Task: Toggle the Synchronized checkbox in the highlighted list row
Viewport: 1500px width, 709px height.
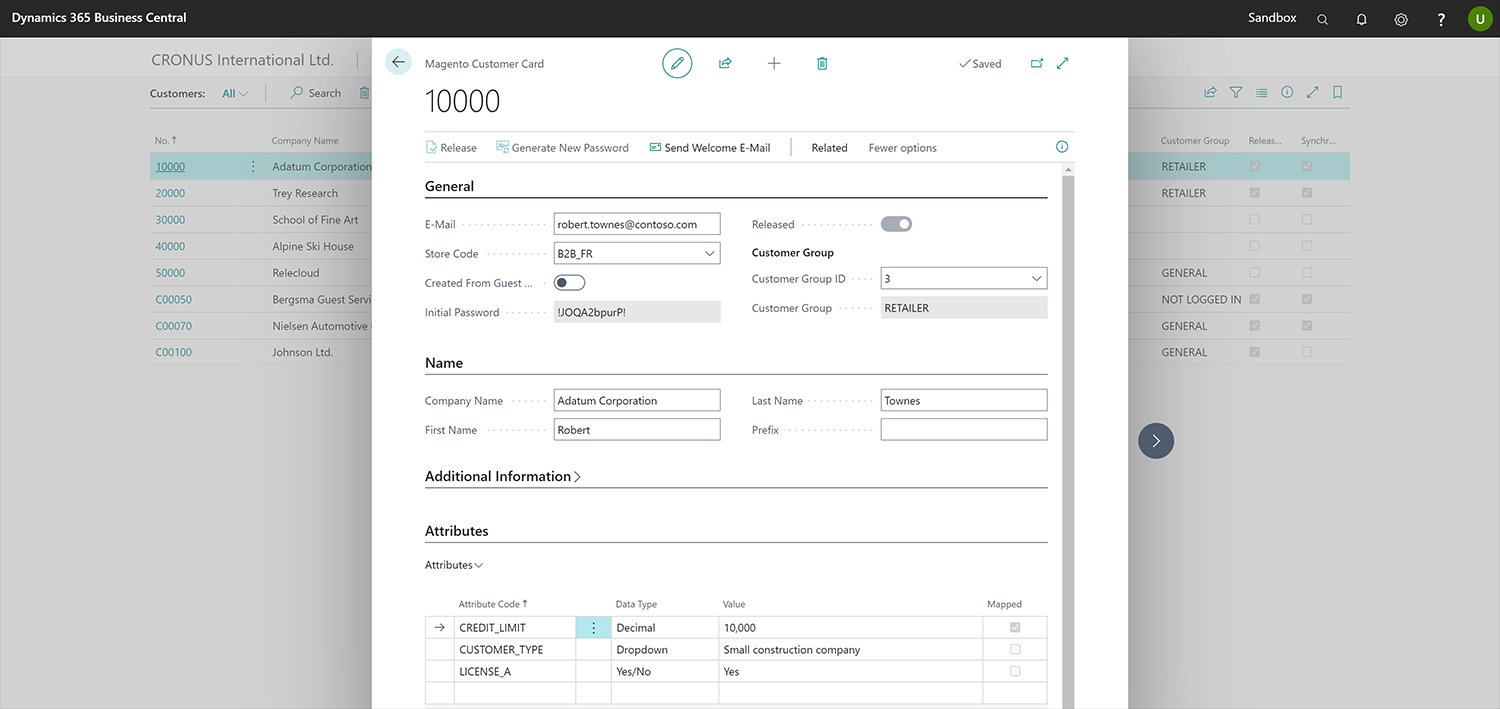Action: pos(1307,167)
